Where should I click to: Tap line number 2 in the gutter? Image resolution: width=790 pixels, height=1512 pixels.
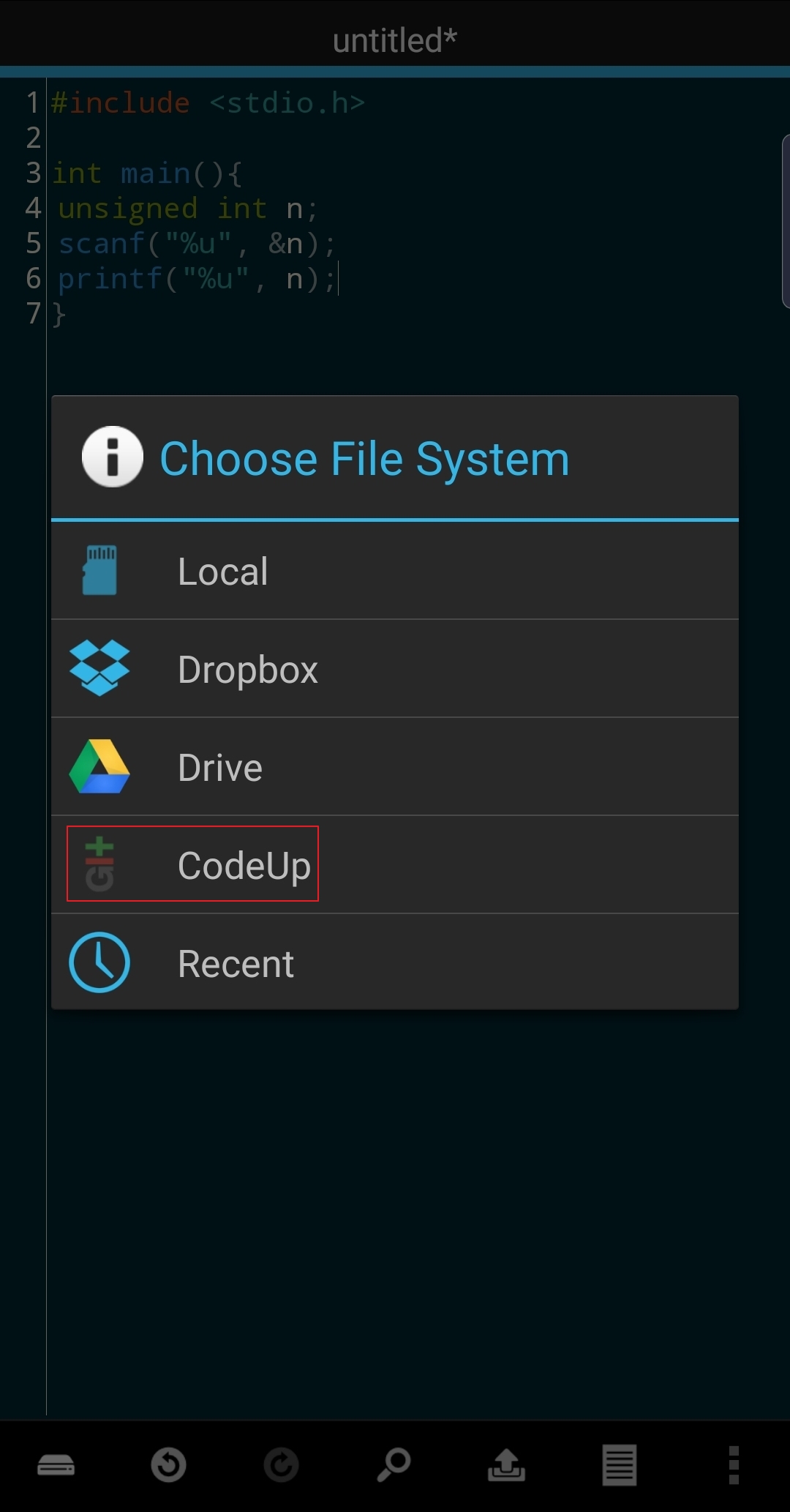[x=33, y=138]
